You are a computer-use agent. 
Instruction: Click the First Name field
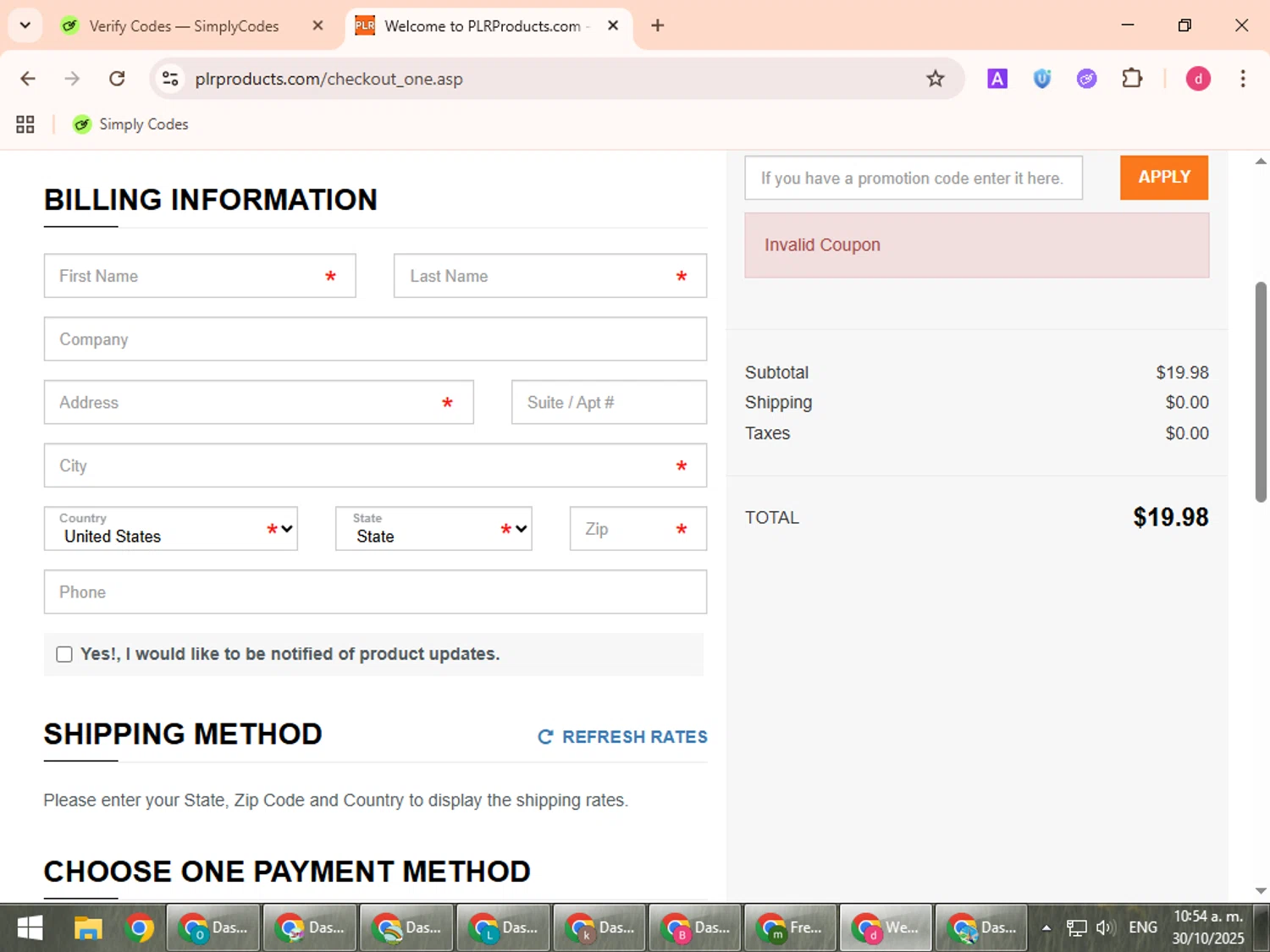click(200, 276)
